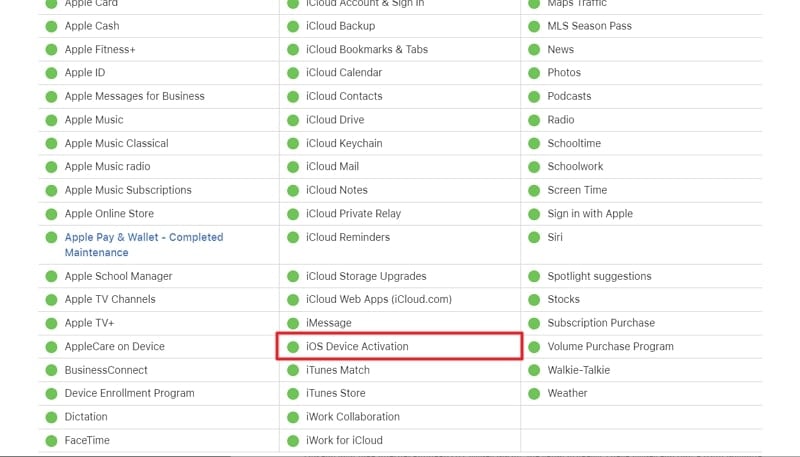This screenshot has width=800, height=457.
Task: Click status dot beside Screen Time
Action: pyautogui.click(x=534, y=190)
